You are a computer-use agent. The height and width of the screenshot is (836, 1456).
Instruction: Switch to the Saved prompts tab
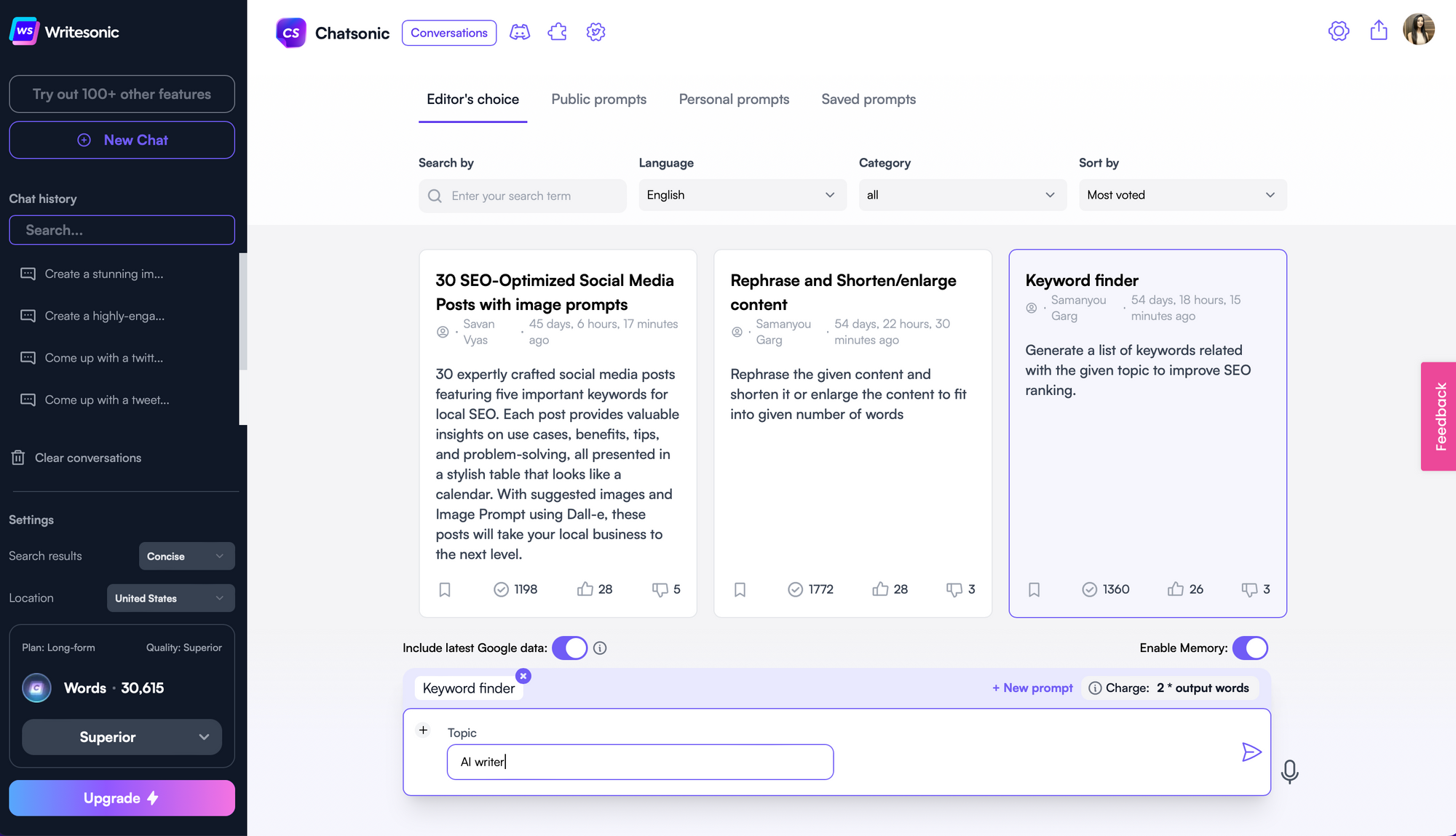coord(868,98)
